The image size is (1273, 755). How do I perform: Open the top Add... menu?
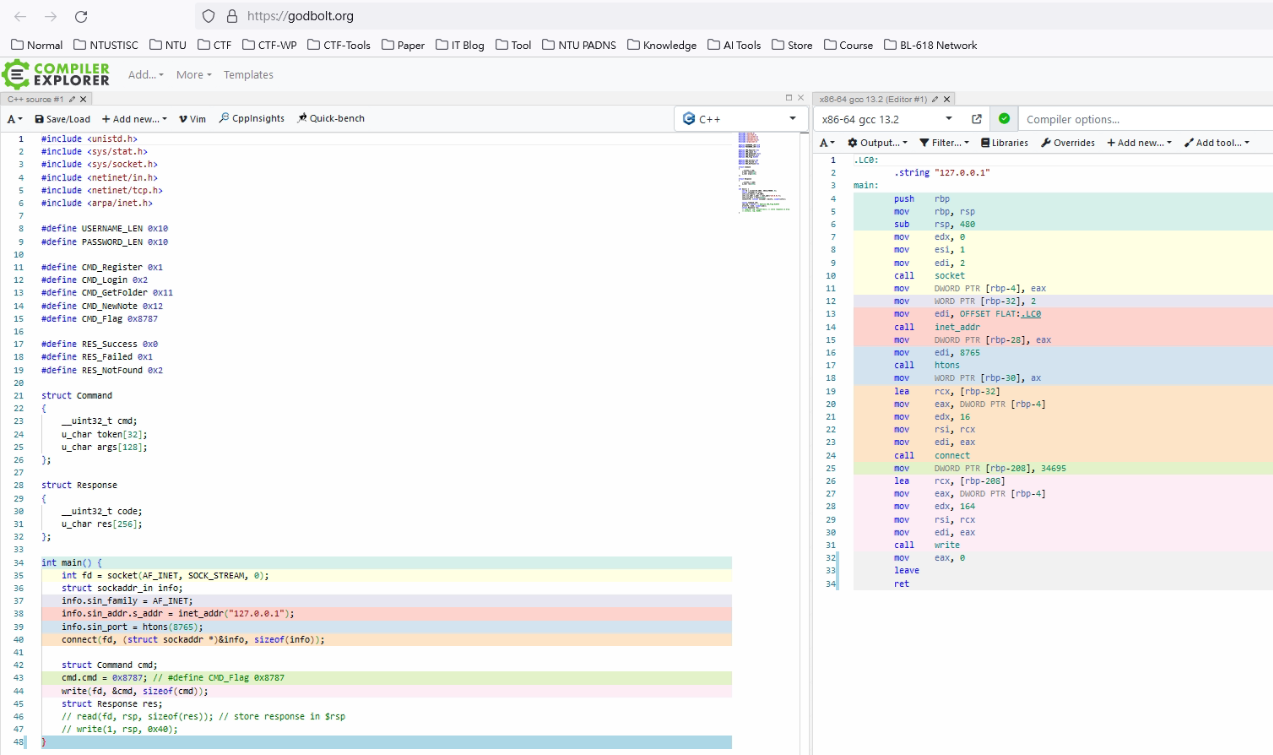tap(146, 75)
